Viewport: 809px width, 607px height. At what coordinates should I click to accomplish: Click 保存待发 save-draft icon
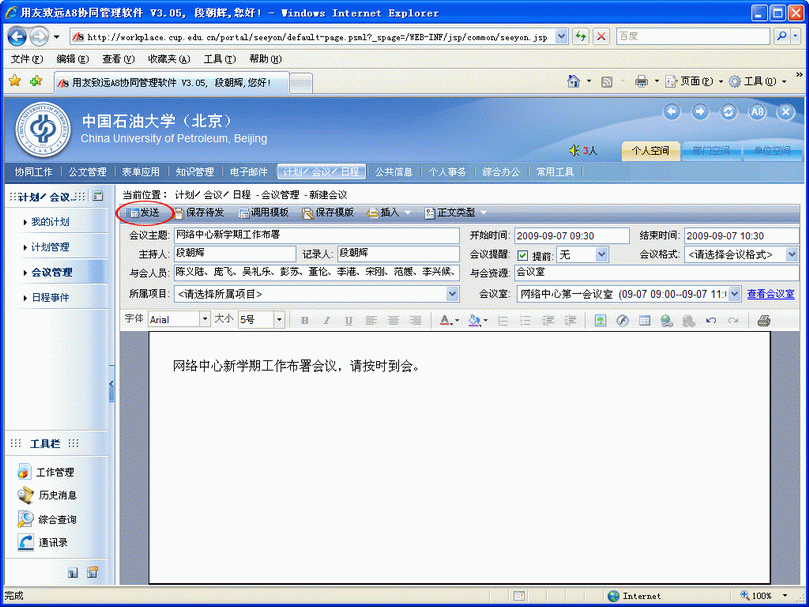coord(178,213)
